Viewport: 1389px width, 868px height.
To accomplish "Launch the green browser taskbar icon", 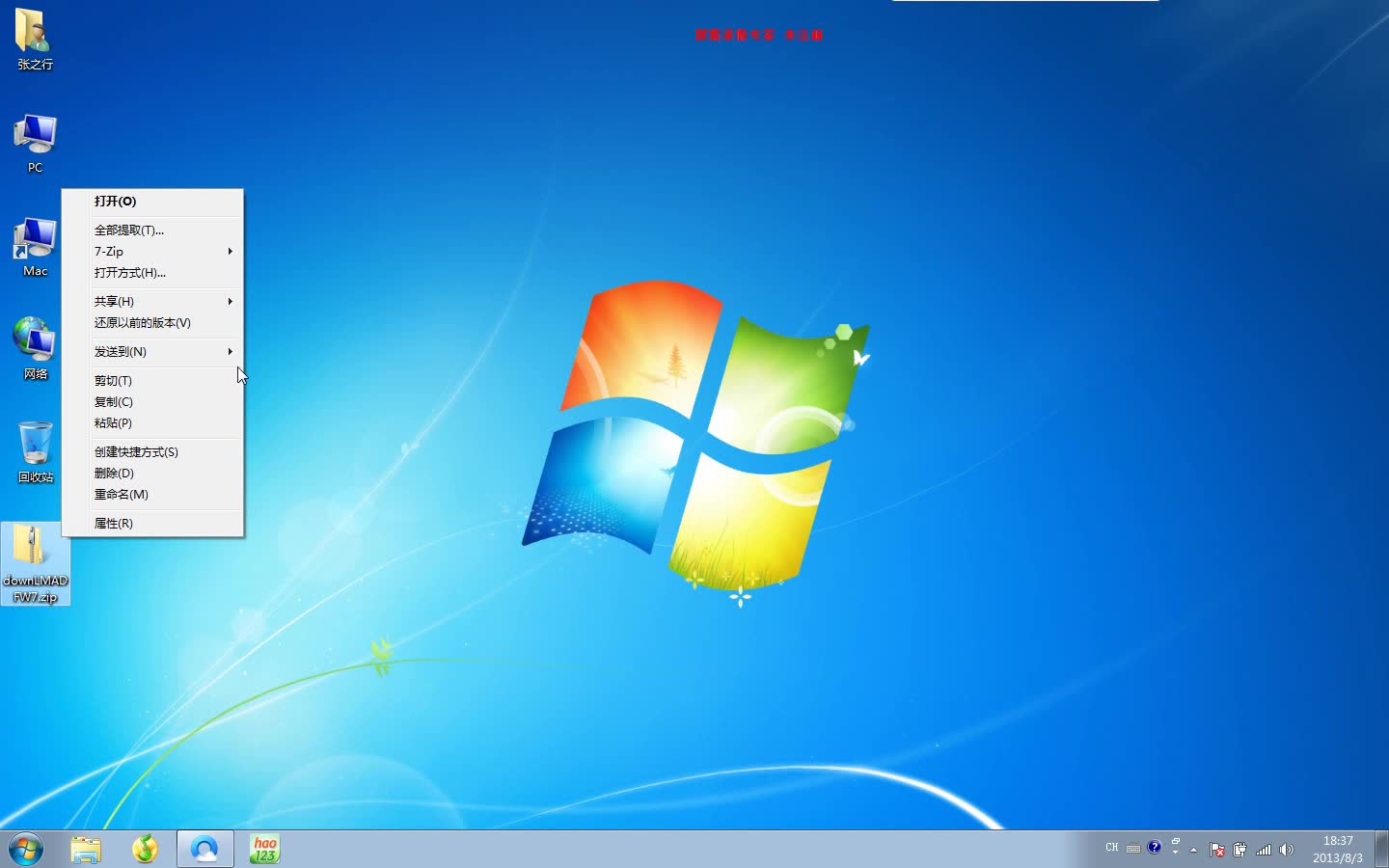I will tap(145, 850).
